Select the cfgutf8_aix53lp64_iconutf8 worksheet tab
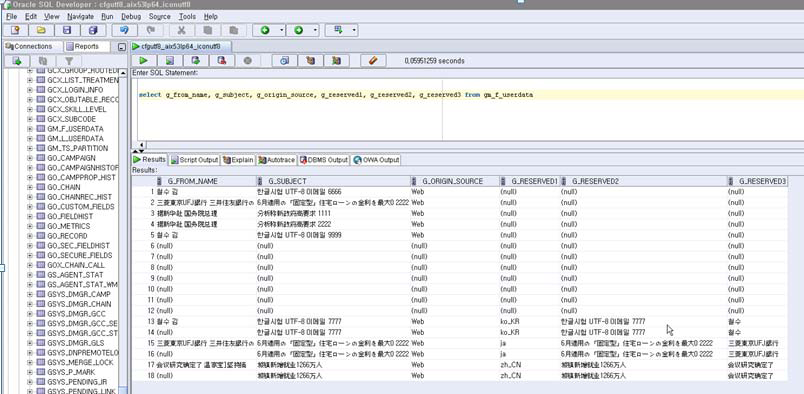 [181, 46]
